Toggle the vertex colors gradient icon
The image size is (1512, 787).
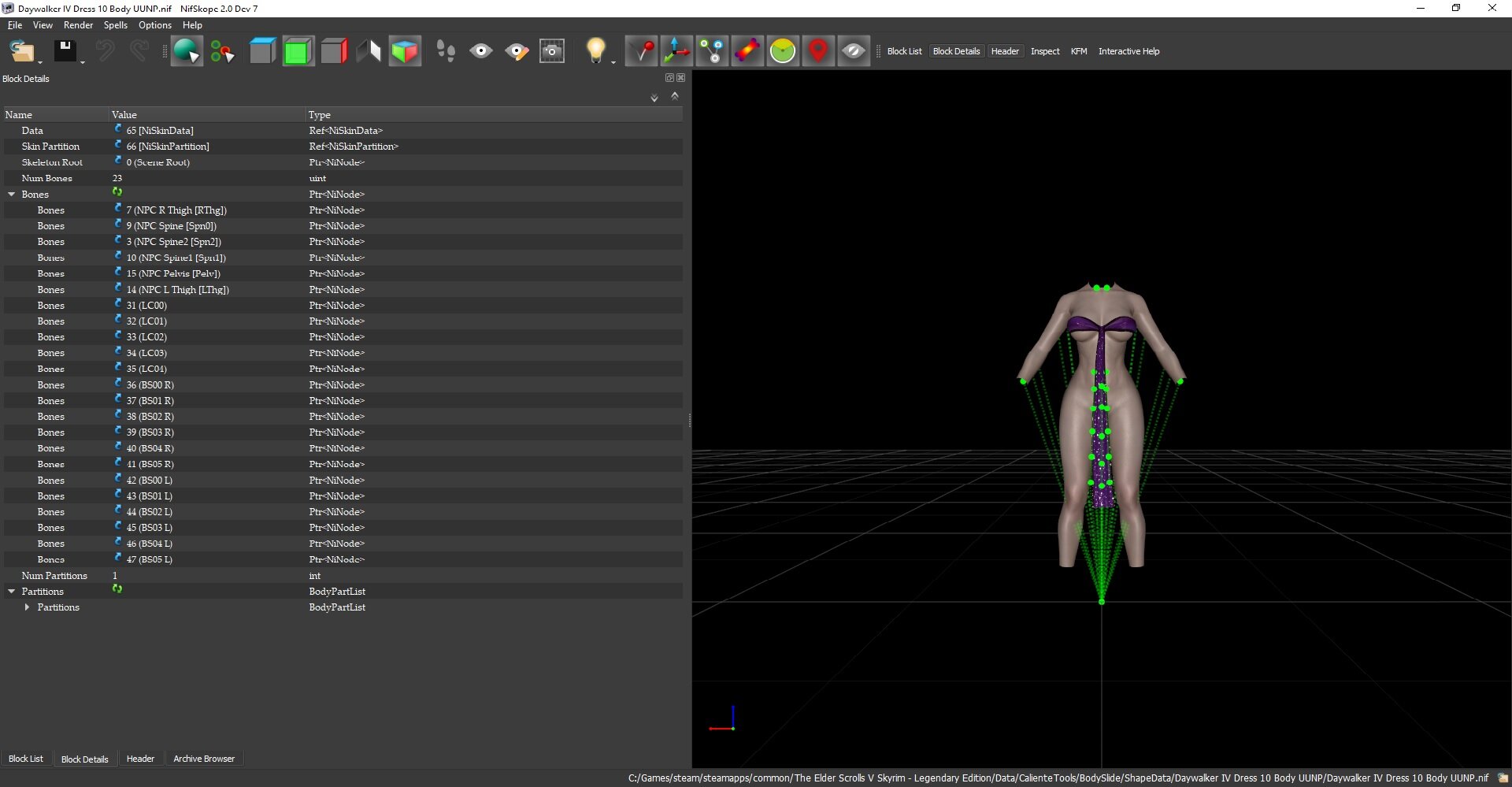pyautogui.click(x=747, y=51)
